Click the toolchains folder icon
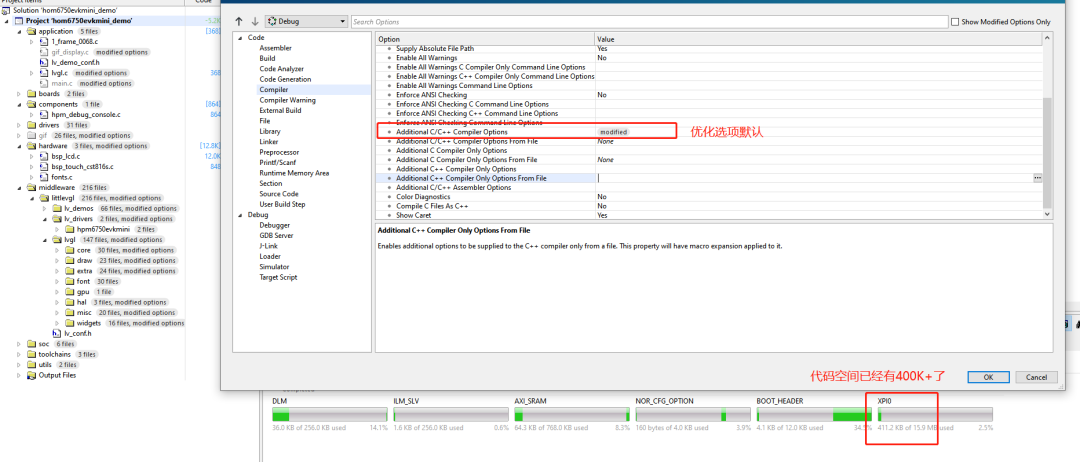Screen dimensions: 1080x462 pos(31,355)
